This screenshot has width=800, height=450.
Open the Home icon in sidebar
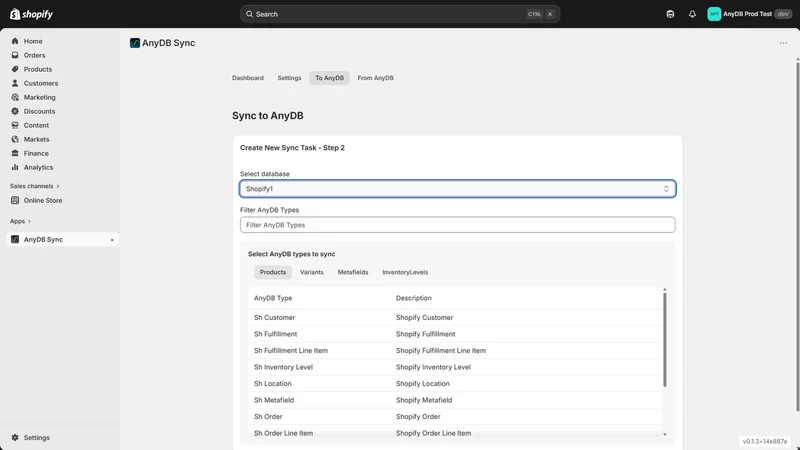15,41
